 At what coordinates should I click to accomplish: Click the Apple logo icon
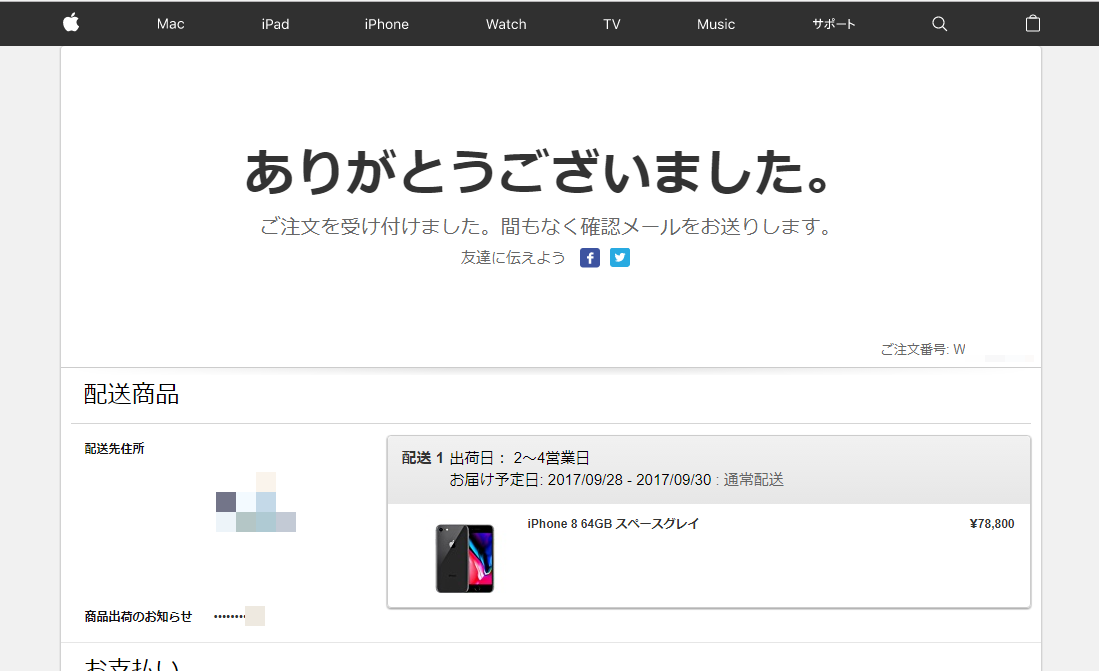tap(71, 23)
